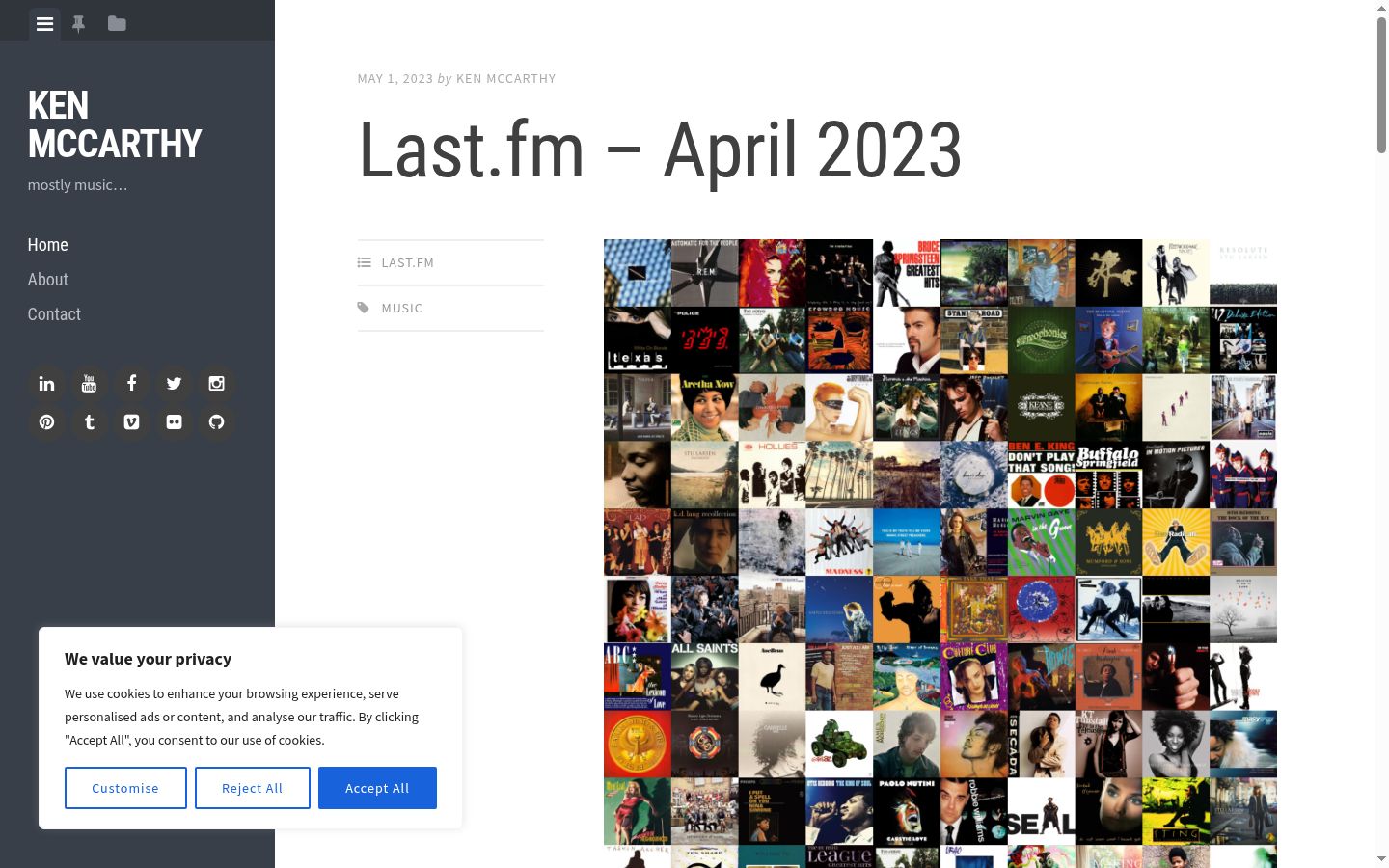
Task: Open the Pinterest social icon
Action: [46, 422]
